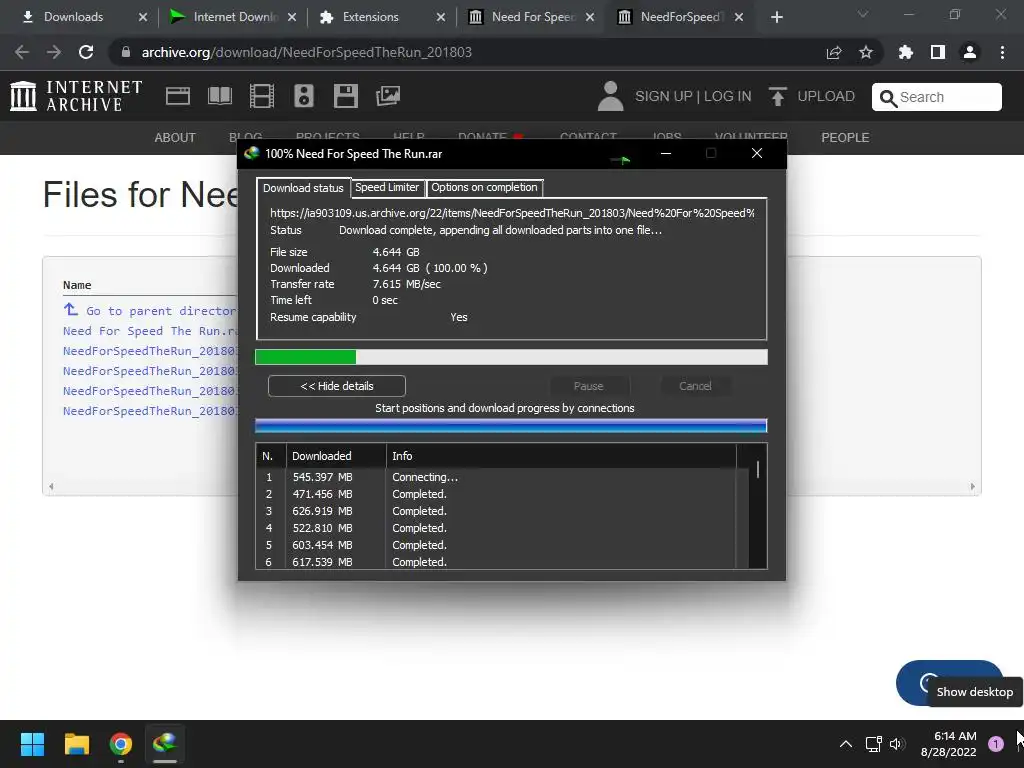Switch to Options on completion tab
The height and width of the screenshot is (768, 1024).
click(x=484, y=187)
